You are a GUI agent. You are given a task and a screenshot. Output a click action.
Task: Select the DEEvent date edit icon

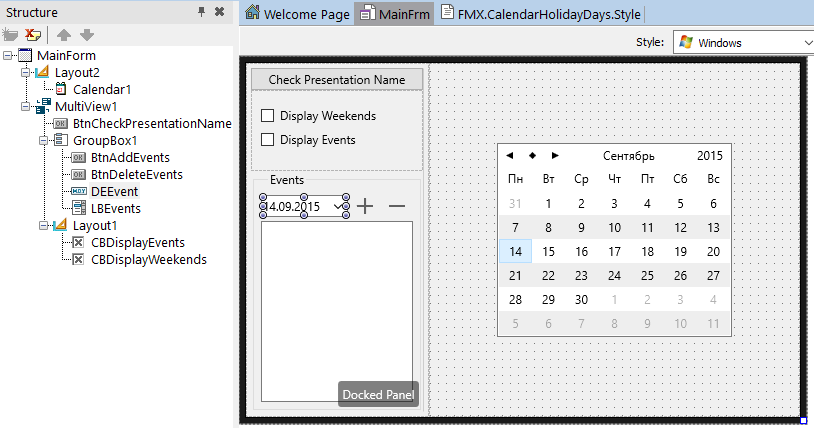click(x=79, y=191)
